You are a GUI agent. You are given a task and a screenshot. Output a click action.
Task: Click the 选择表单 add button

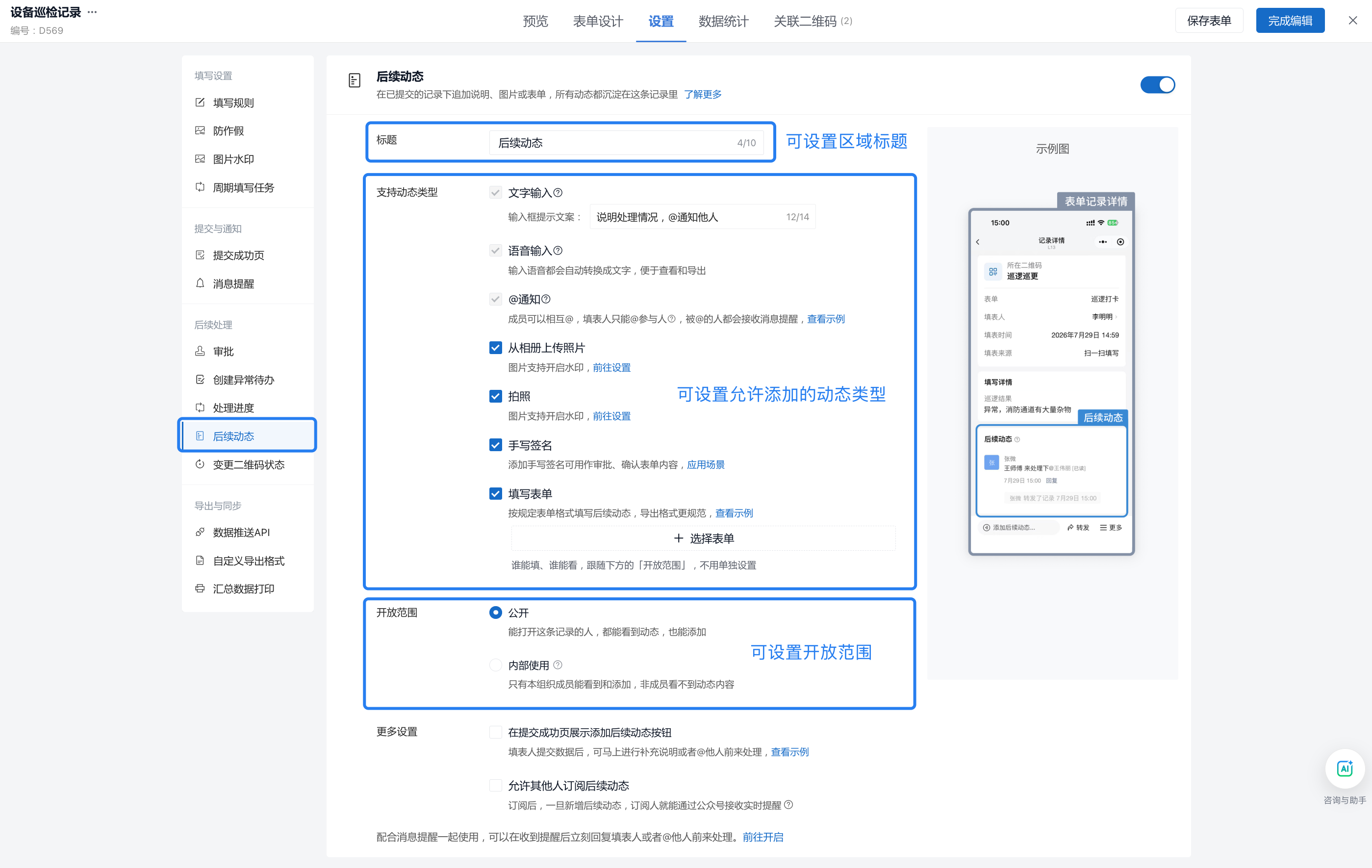point(704,538)
